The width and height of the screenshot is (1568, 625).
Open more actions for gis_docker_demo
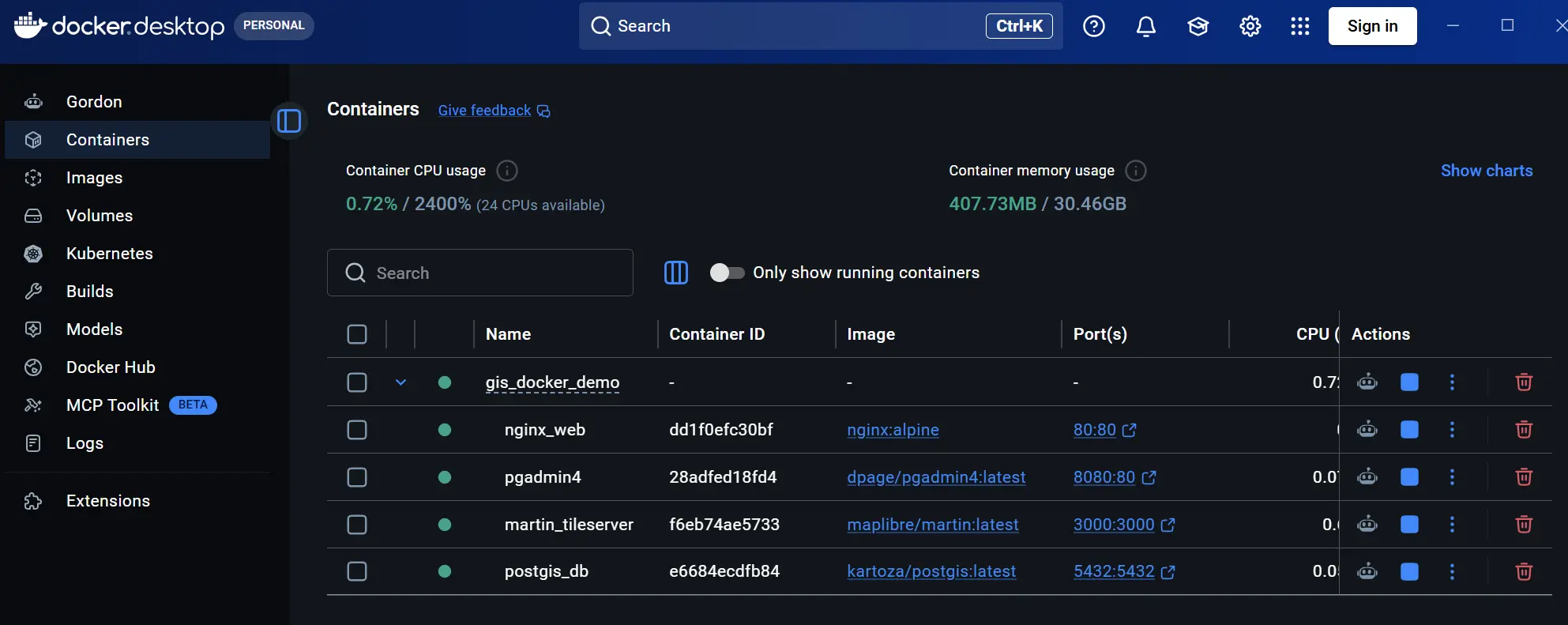pyautogui.click(x=1452, y=382)
